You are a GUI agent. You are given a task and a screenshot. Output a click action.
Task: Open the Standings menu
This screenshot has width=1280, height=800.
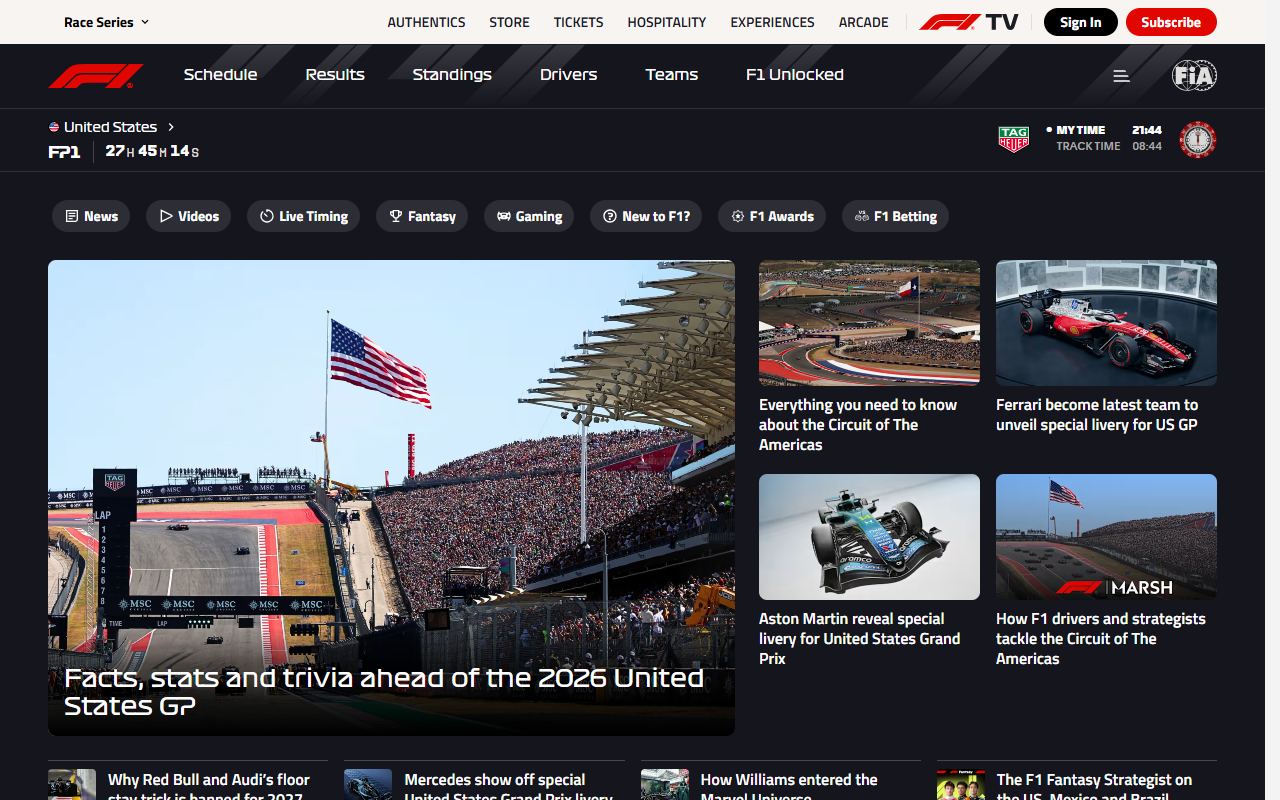pyautogui.click(x=452, y=75)
